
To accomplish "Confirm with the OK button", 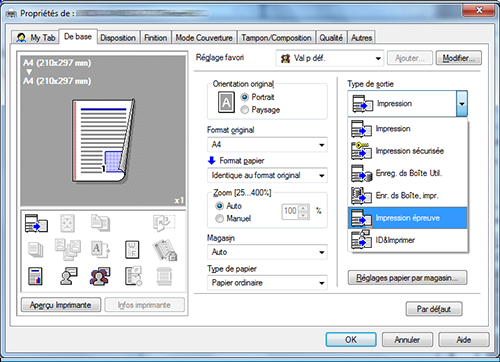I will tap(351, 340).
